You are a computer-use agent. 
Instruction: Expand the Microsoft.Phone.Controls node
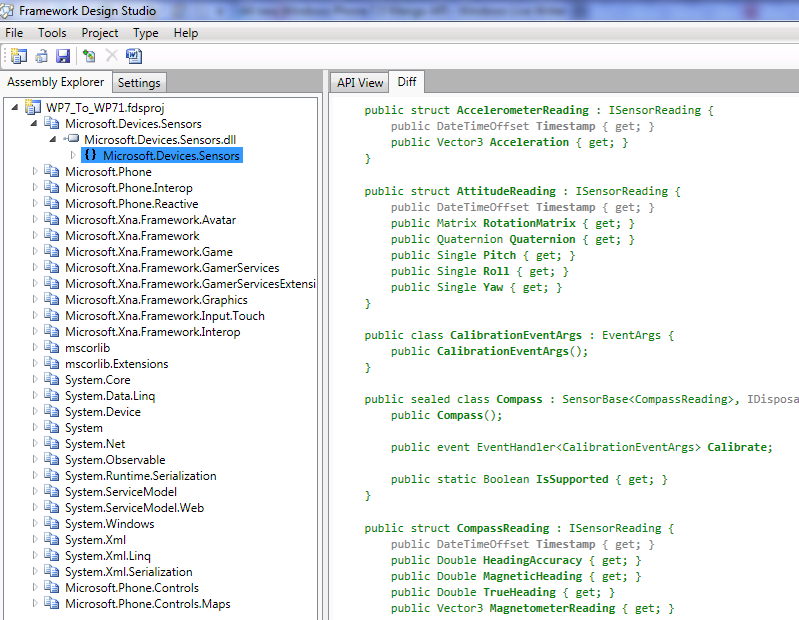pos(35,587)
